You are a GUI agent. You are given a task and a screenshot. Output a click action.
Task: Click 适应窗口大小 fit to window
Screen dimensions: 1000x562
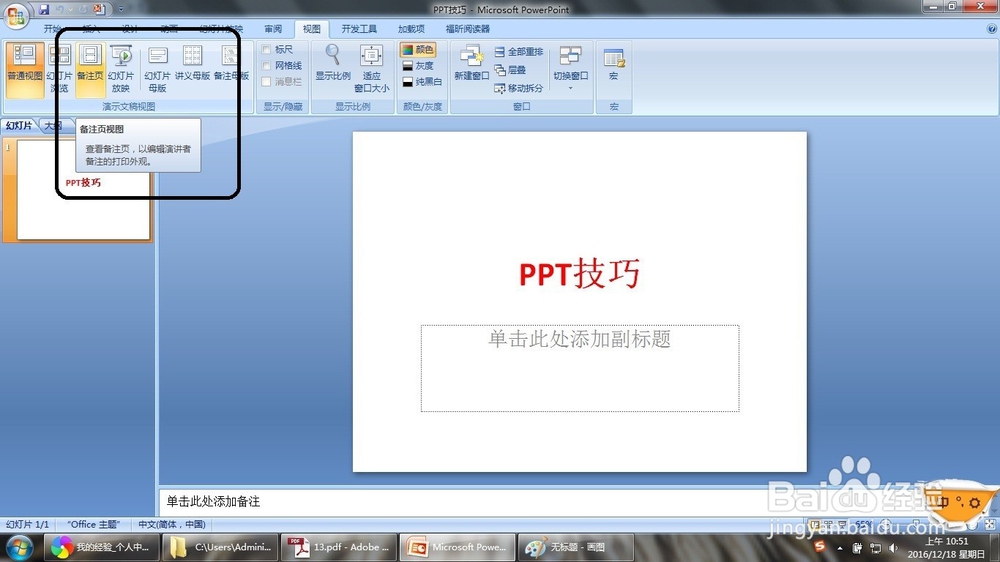tap(371, 69)
